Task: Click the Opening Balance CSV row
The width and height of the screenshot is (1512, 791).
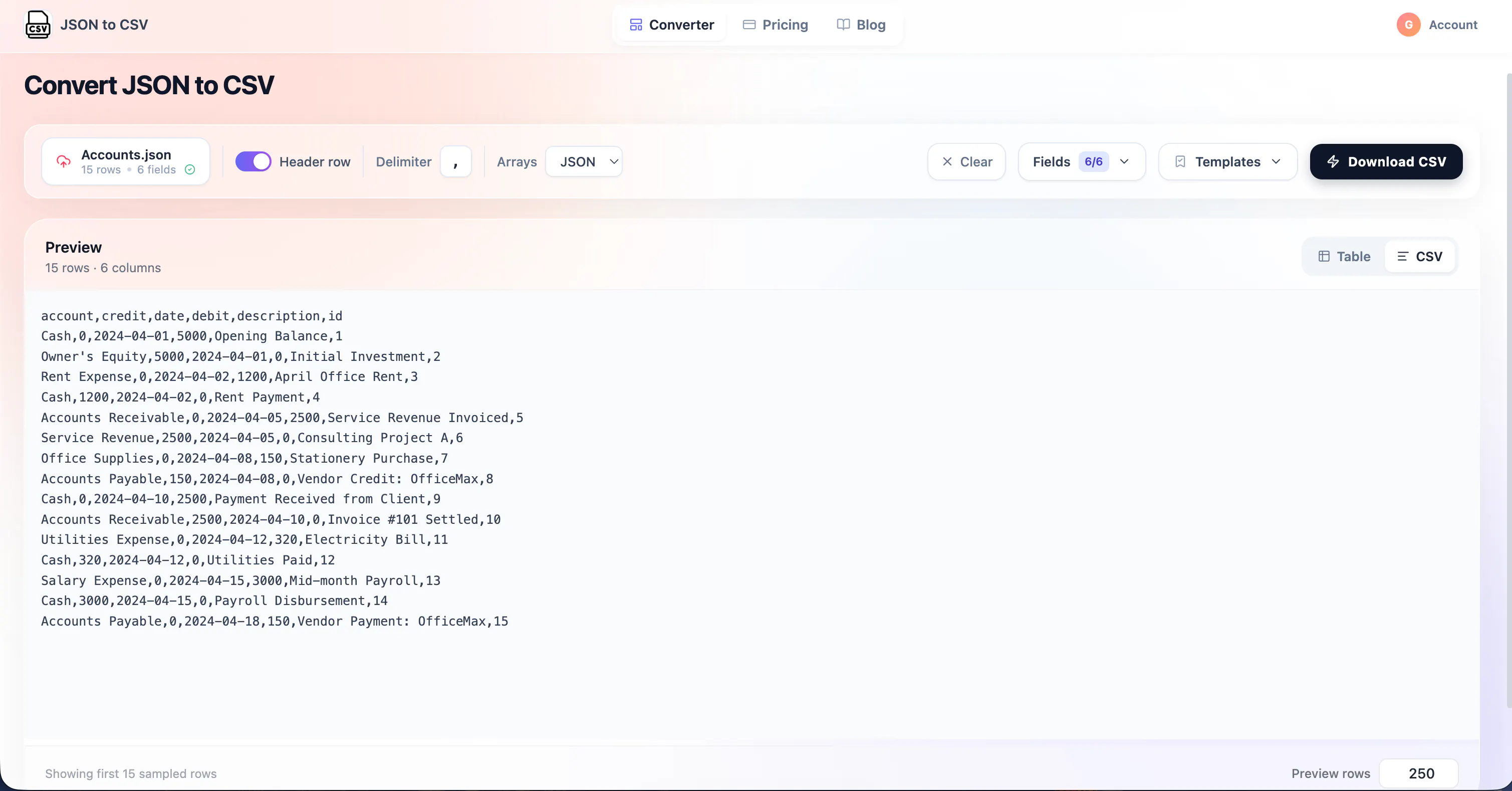Action: pos(191,336)
